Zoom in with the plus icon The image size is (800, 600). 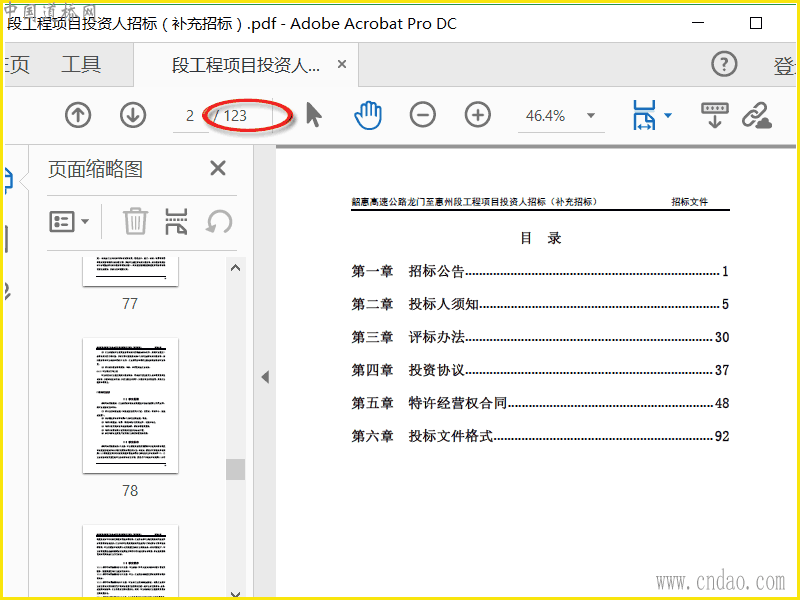tap(478, 115)
